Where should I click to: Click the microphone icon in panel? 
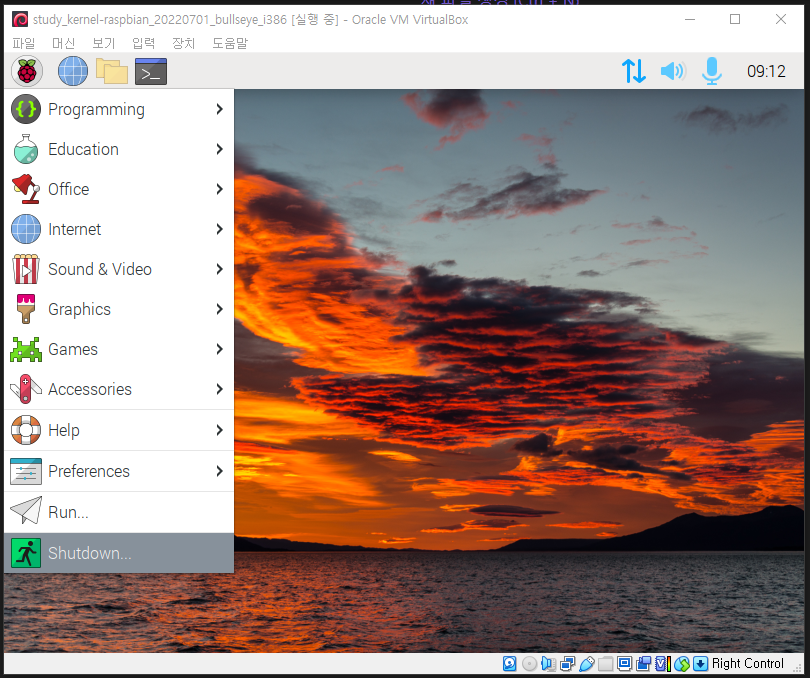[x=712, y=71]
